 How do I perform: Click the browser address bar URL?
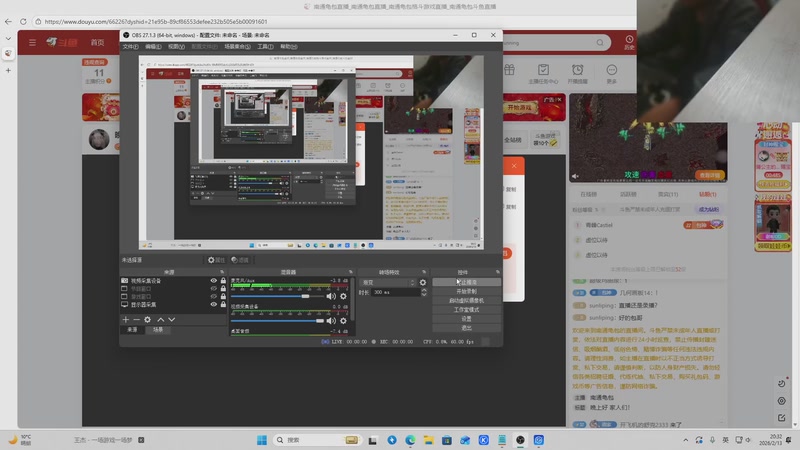(156, 21)
